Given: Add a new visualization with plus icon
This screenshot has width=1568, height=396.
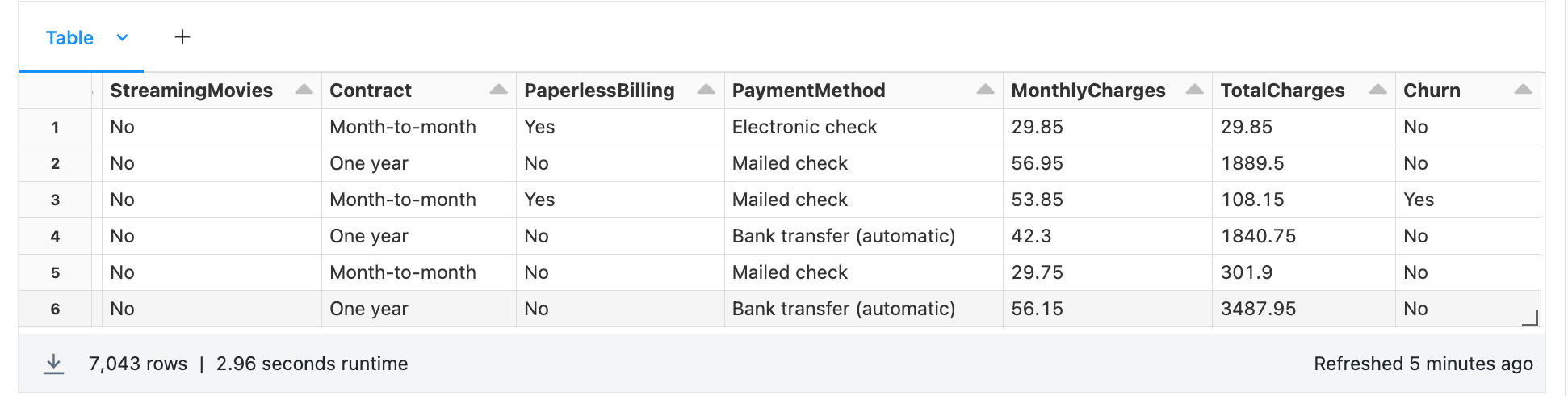Looking at the screenshot, I should [182, 37].
